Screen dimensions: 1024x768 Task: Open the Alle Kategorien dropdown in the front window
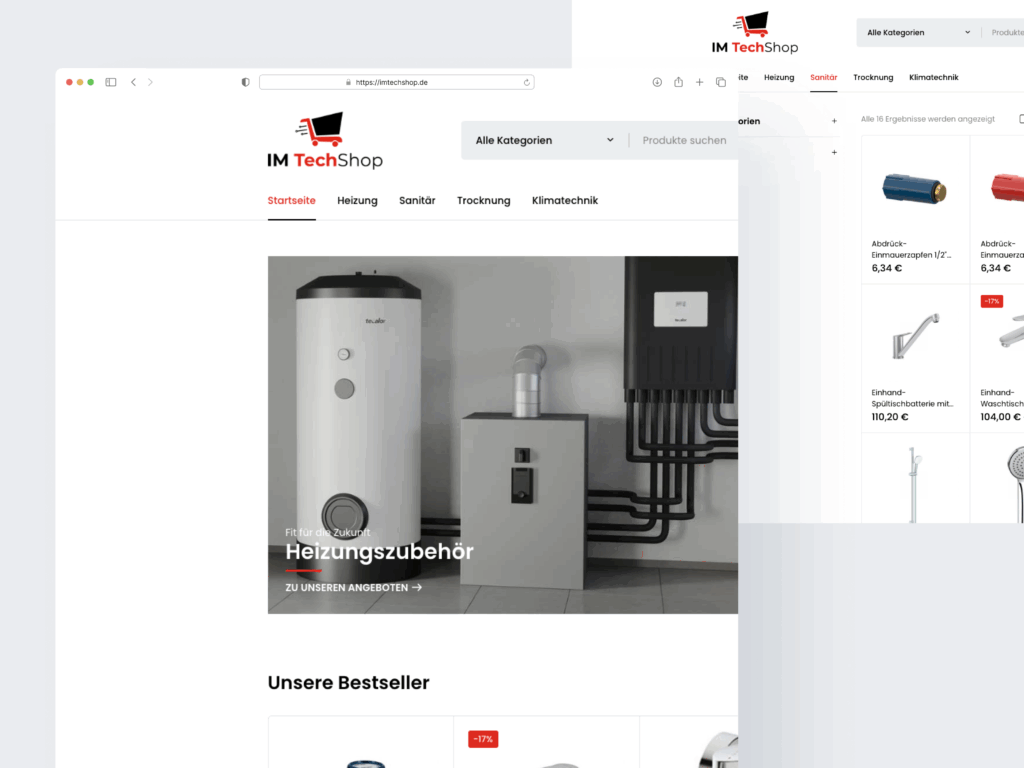coord(544,140)
